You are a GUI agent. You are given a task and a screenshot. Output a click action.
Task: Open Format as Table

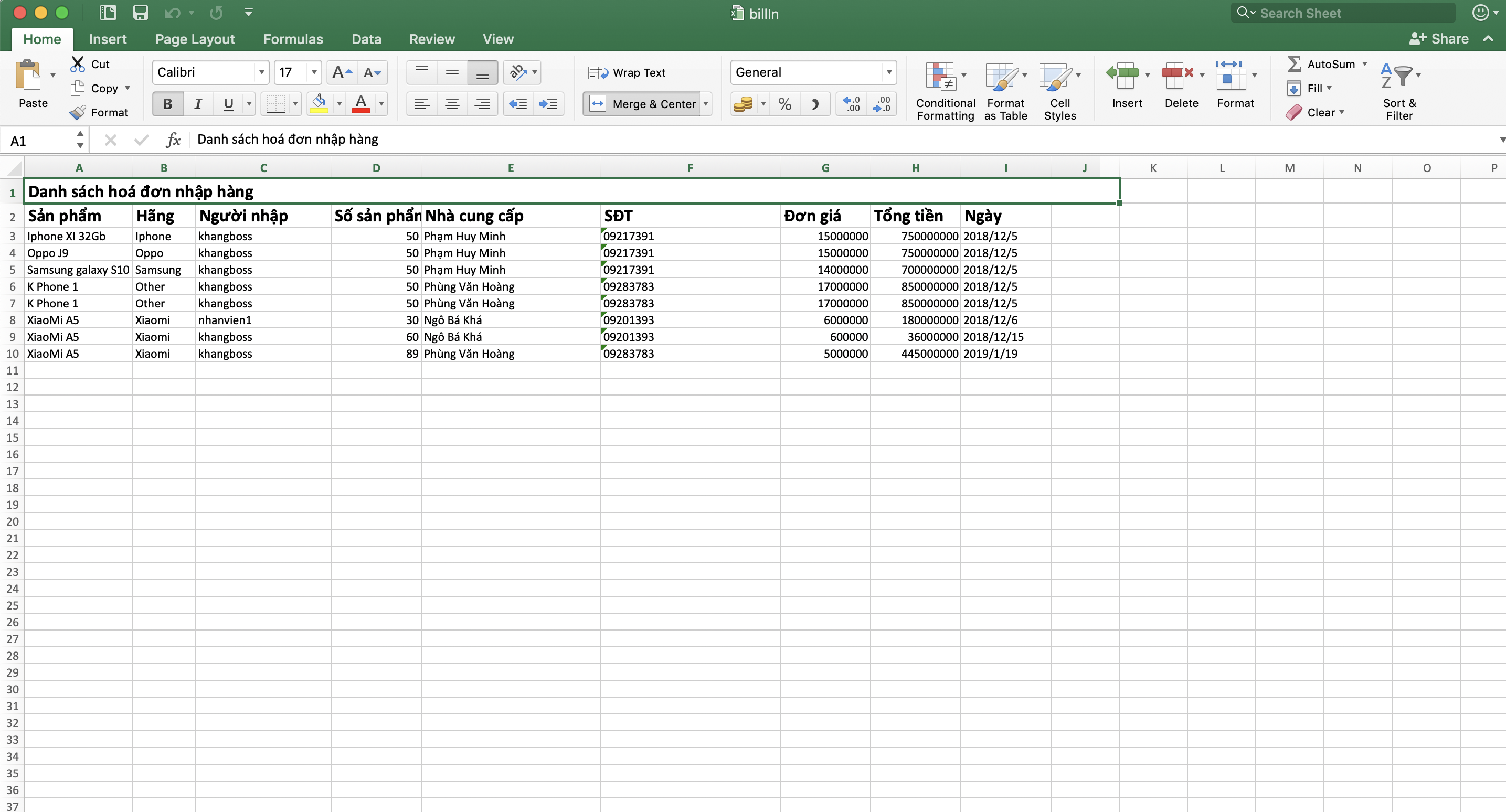[x=1005, y=91]
